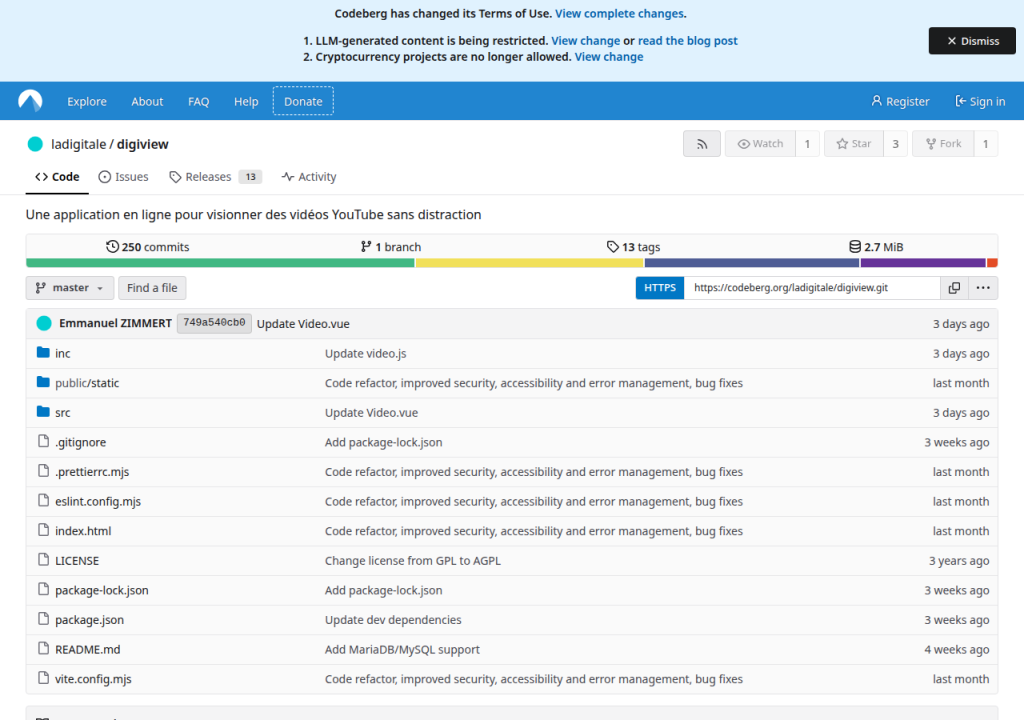Click Emmanuel ZIMMERT's avatar in commit row
This screenshot has height=720, width=1024.
tap(44, 323)
